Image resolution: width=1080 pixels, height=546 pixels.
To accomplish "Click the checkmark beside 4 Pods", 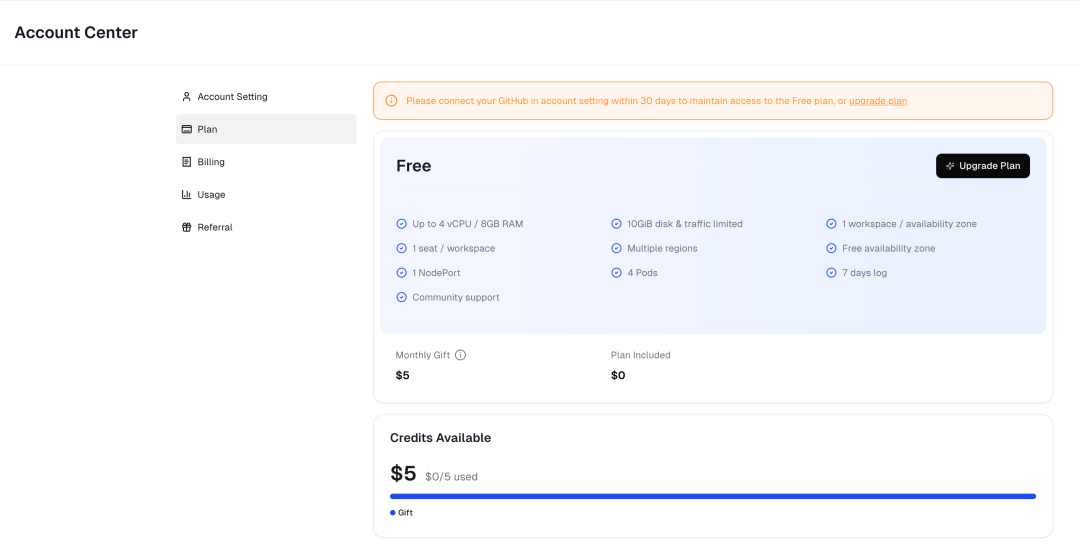I will pyautogui.click(x=617, y=273).
